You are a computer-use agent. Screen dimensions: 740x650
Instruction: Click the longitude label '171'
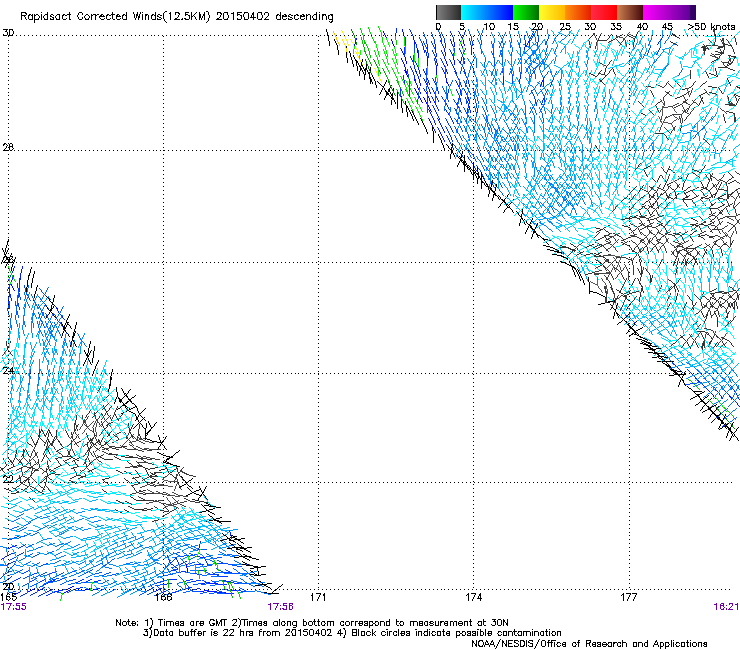[318, 597]
